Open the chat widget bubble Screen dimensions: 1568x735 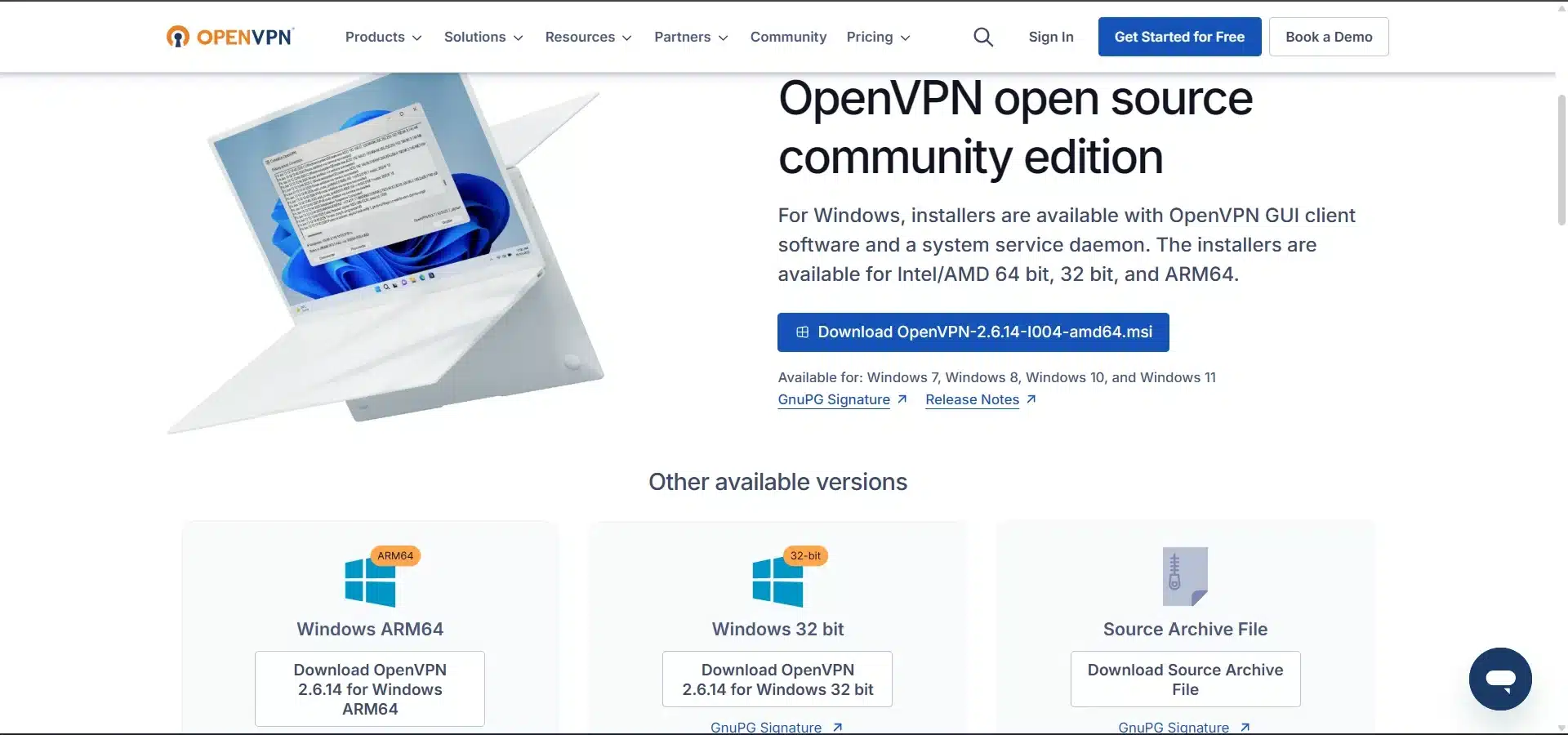tap(1500, 679)
